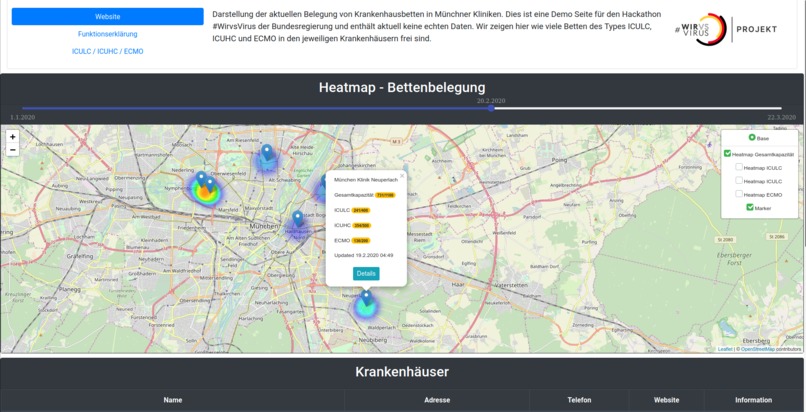Select the Neuperlach marker below the popup
The width and height of the screenshot is (806, 412).
coord(366,298)
